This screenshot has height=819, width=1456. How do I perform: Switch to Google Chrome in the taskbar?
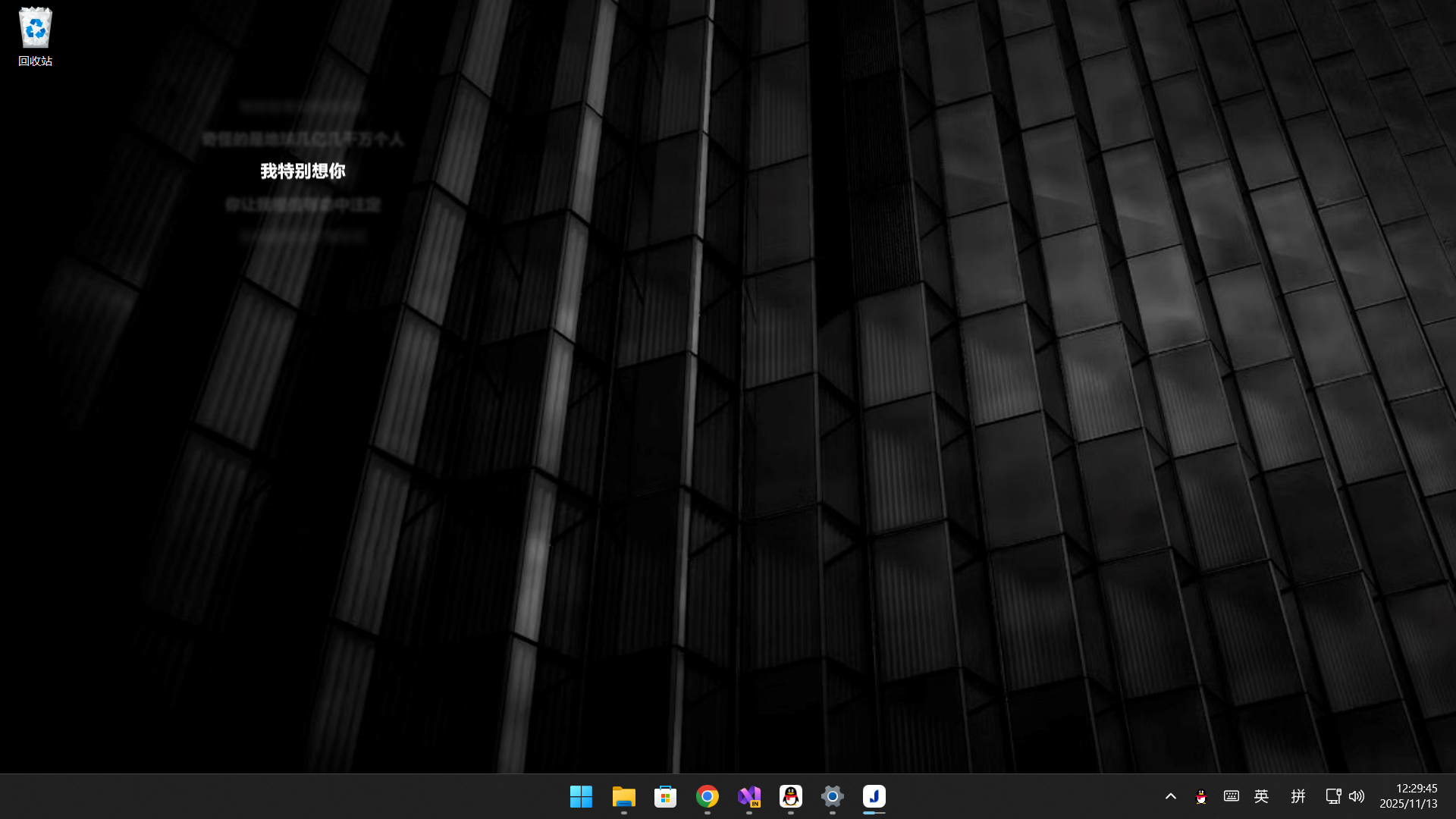pos(707,796)
